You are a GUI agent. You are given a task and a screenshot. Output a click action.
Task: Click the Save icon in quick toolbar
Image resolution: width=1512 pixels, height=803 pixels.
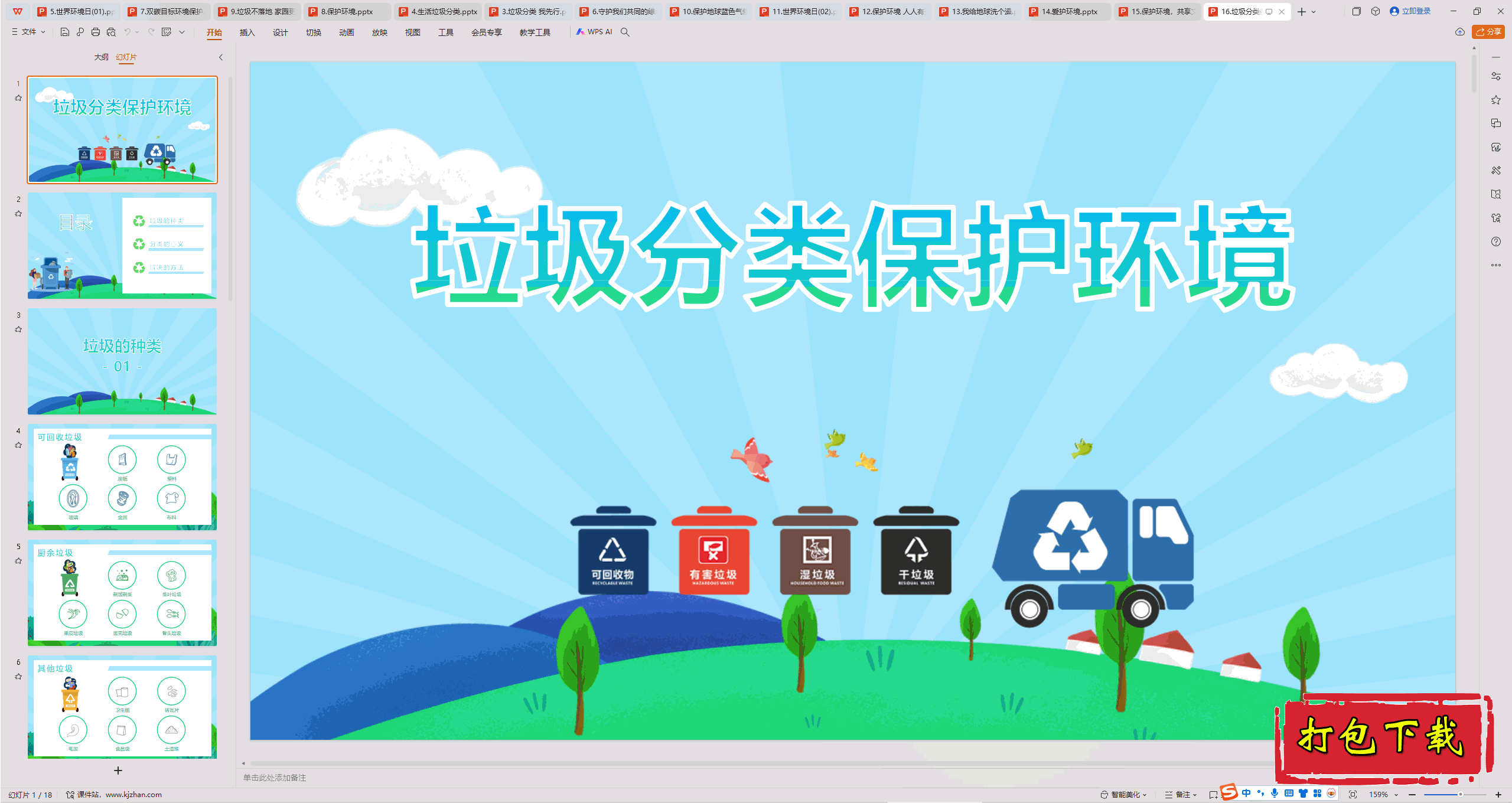click(x=65, y=32)
